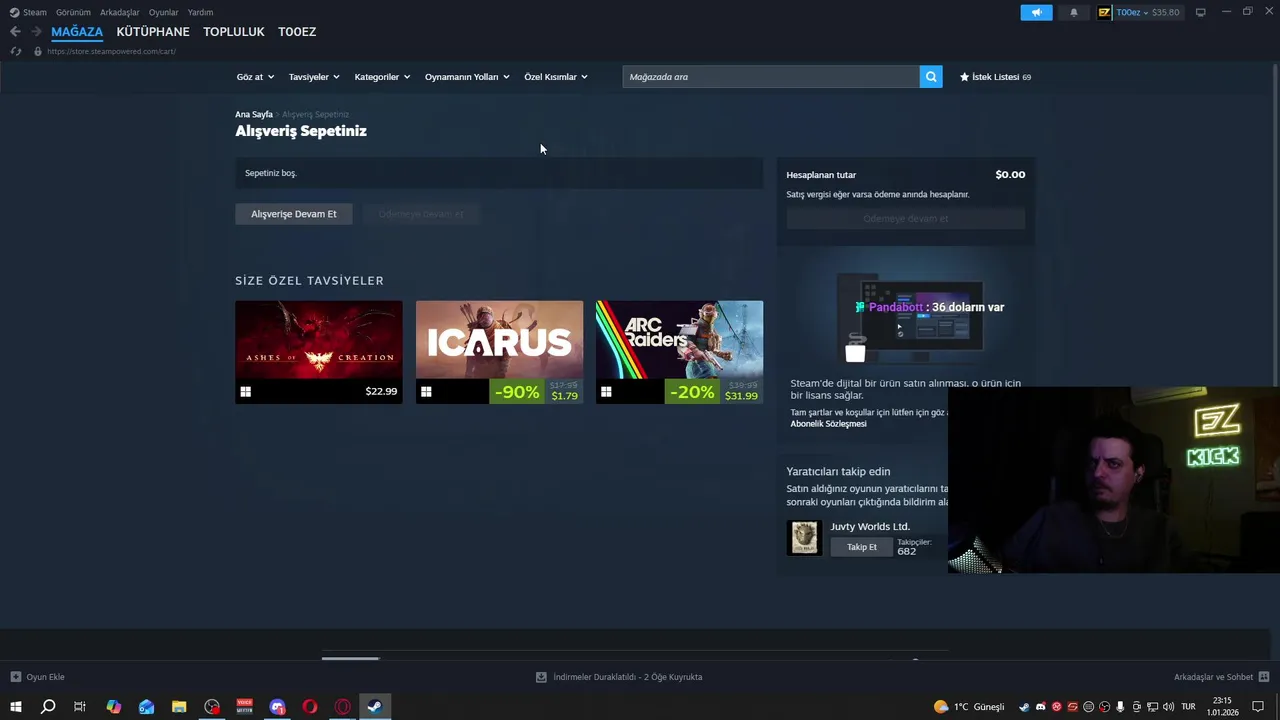Expand the Göz at dropdown
The width and height of the screenshot is (1280, 720).
tap(255, 77)
